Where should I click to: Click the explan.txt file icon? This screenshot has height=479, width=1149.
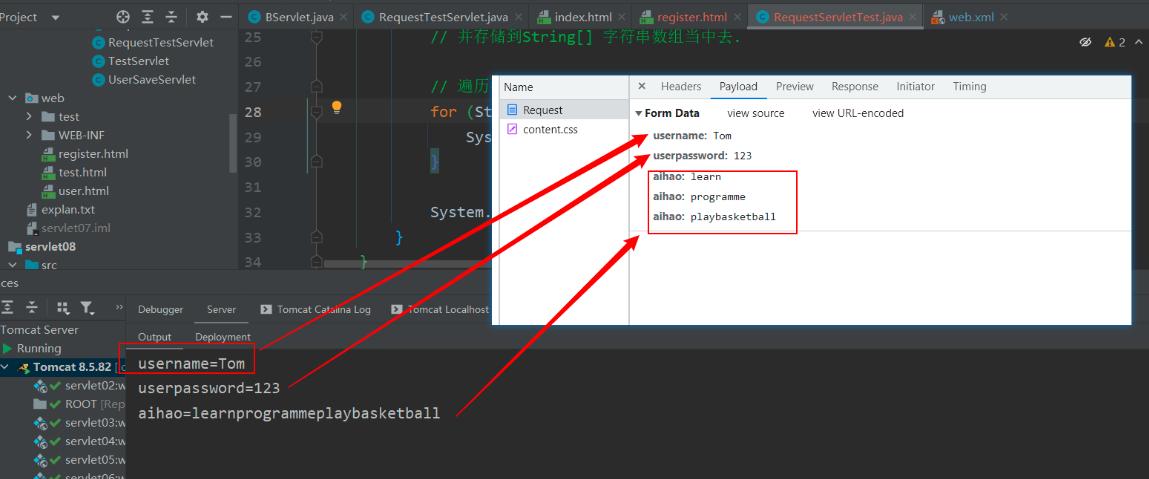tap(32, 209)
